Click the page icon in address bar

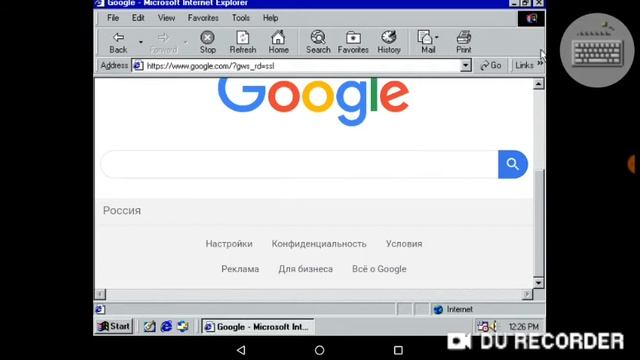pos(138,65)
